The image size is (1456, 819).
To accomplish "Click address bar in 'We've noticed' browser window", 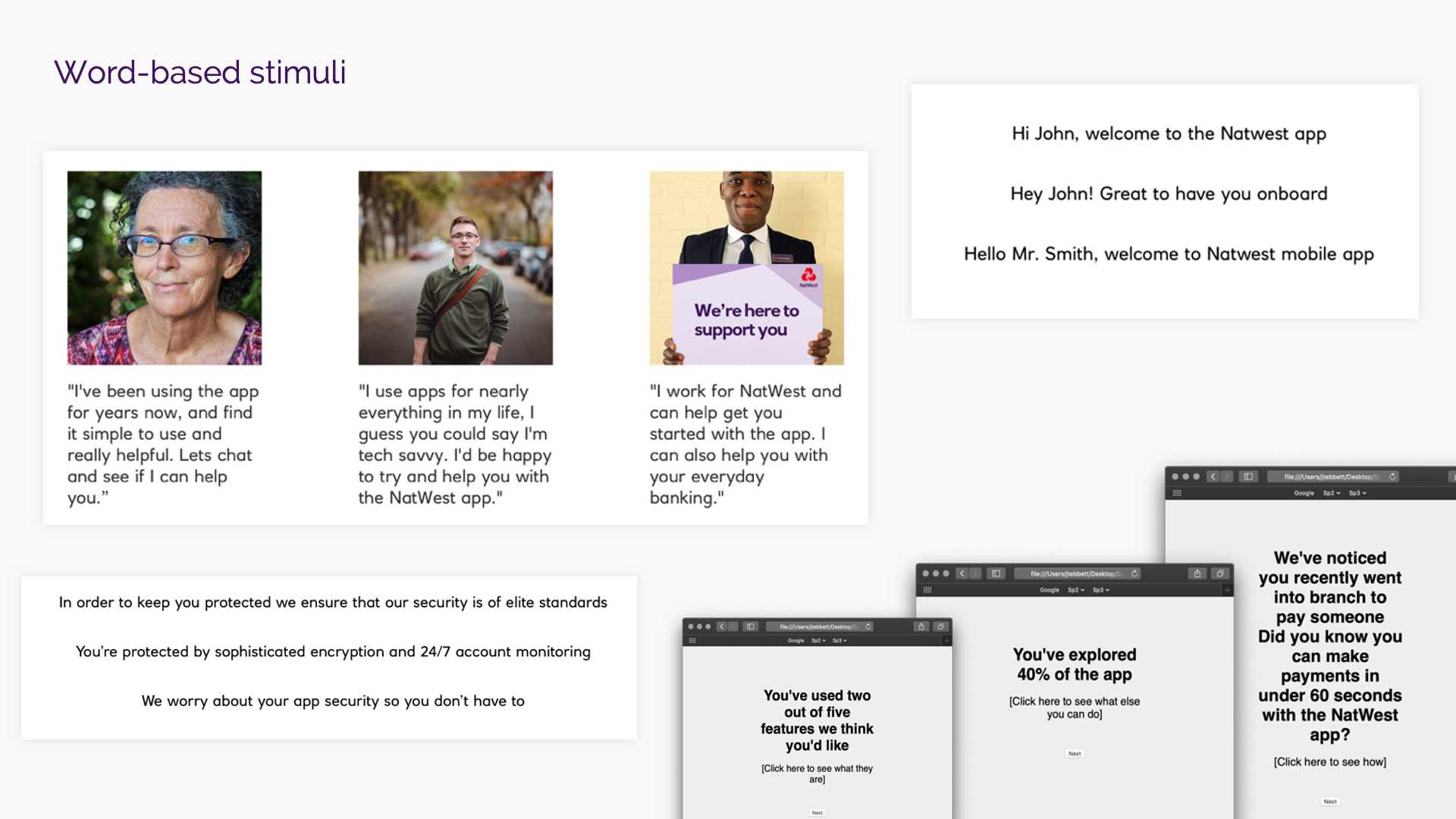I will tap(1331, 476).
